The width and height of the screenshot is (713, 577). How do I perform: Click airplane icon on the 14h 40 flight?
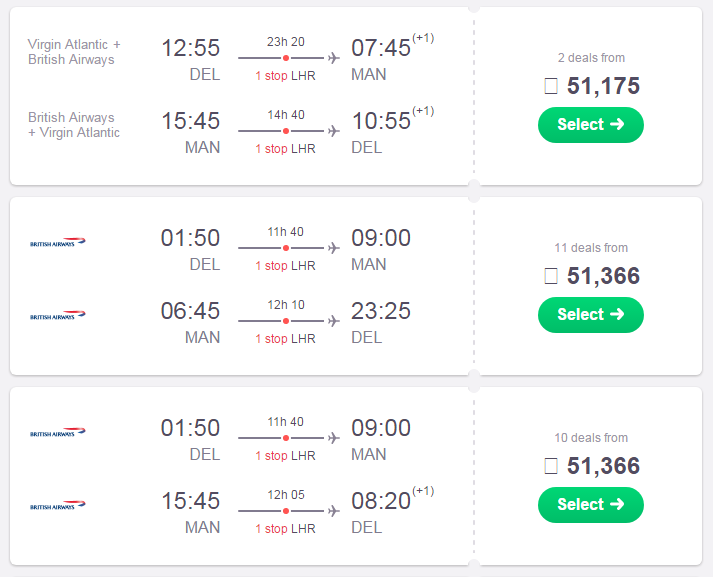(x=334, y=131)
